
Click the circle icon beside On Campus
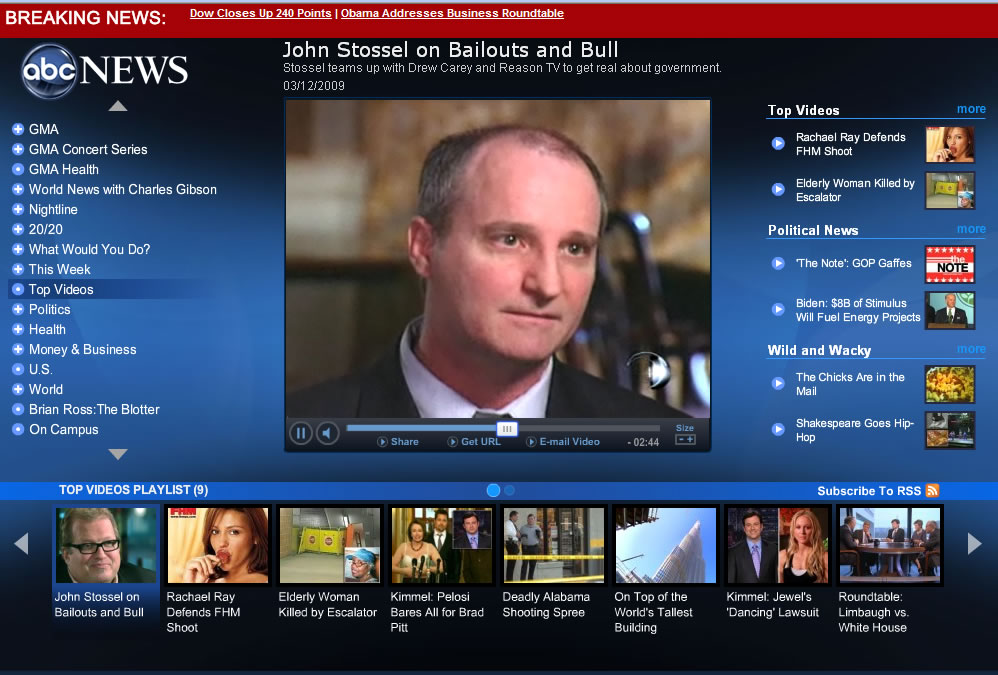[18, 429]
